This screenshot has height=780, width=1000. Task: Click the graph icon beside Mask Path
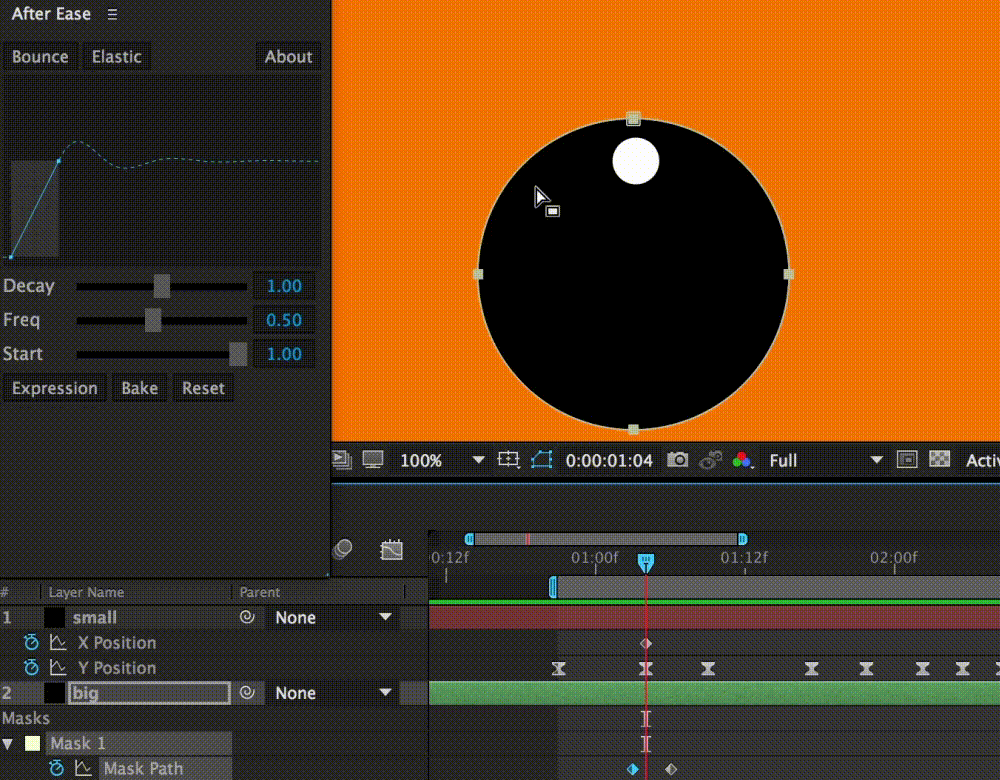pyautogui.click(x=83, y=768)
